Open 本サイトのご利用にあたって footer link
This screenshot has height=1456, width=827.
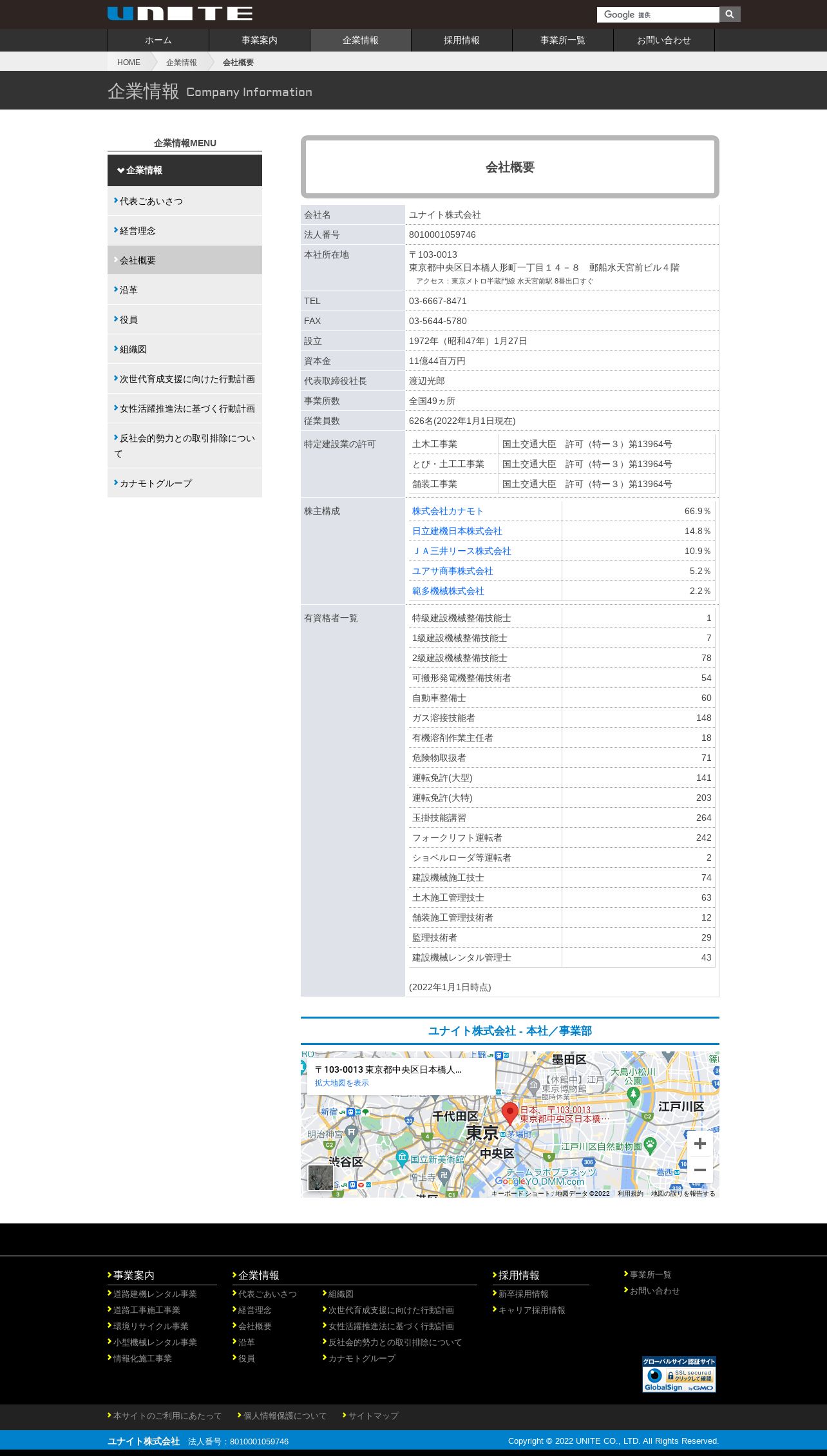(x=167, y=1415)
